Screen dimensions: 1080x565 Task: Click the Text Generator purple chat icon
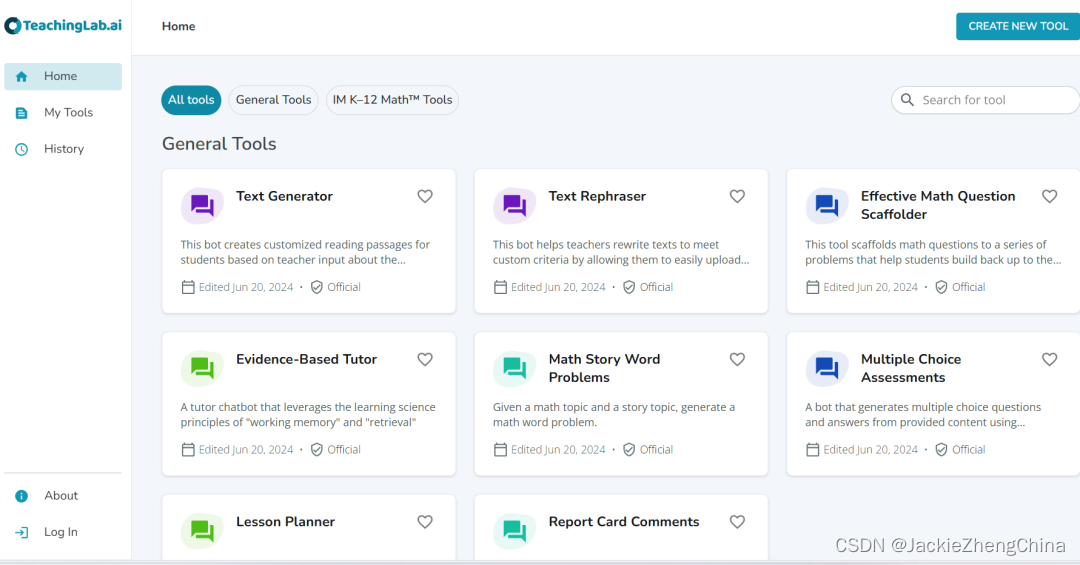point(202,205)
